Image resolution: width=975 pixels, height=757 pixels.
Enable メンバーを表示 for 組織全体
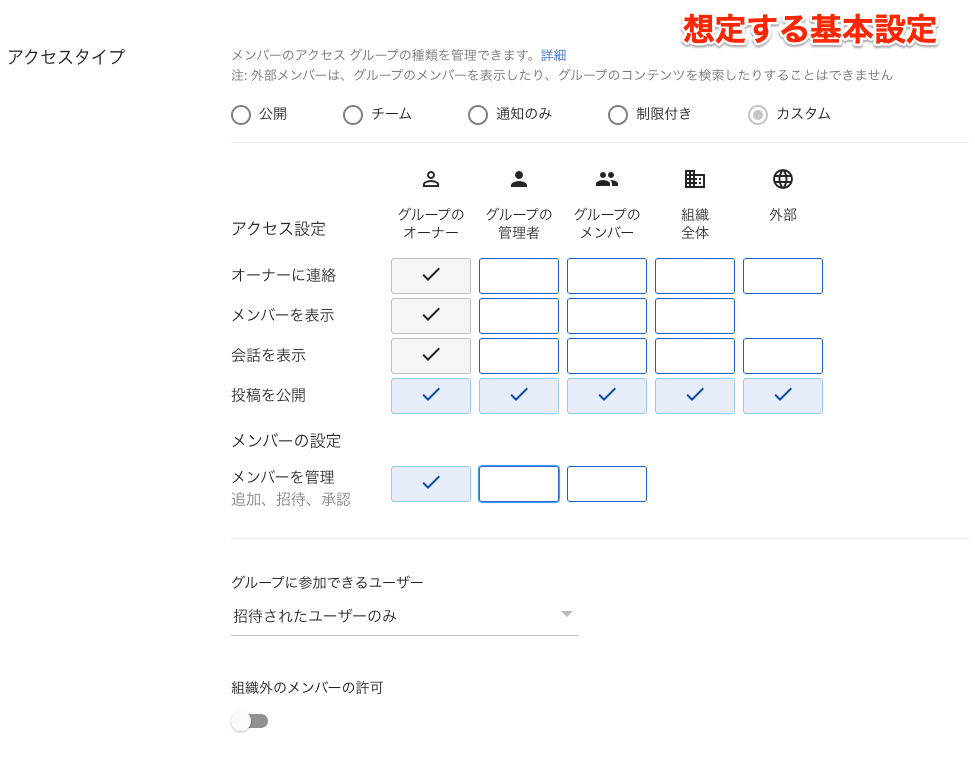click(x=695, y=316)
